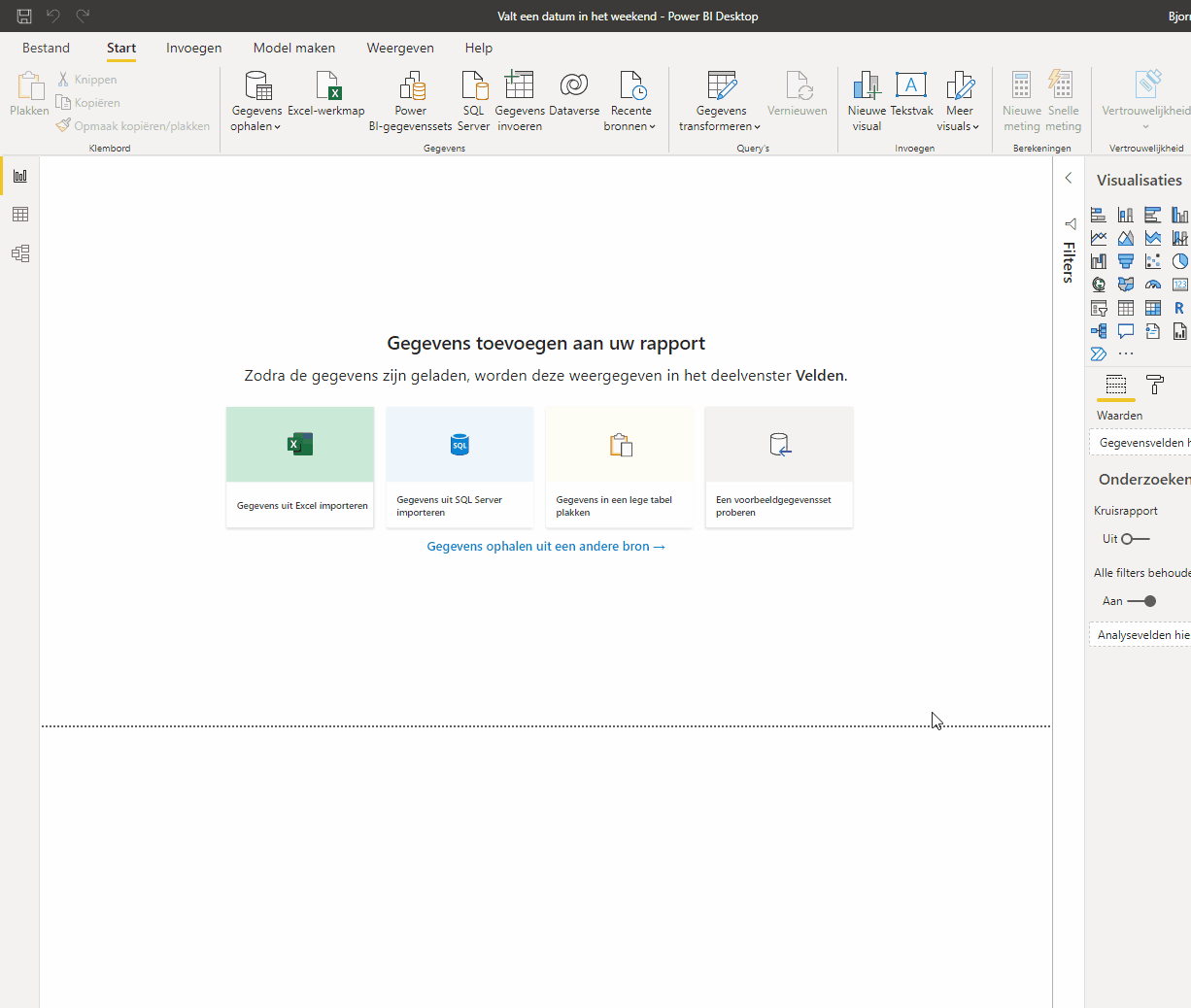Select the area chart visual
The width and height of the screenshot is (1191, 1008).
point(1126,238)
